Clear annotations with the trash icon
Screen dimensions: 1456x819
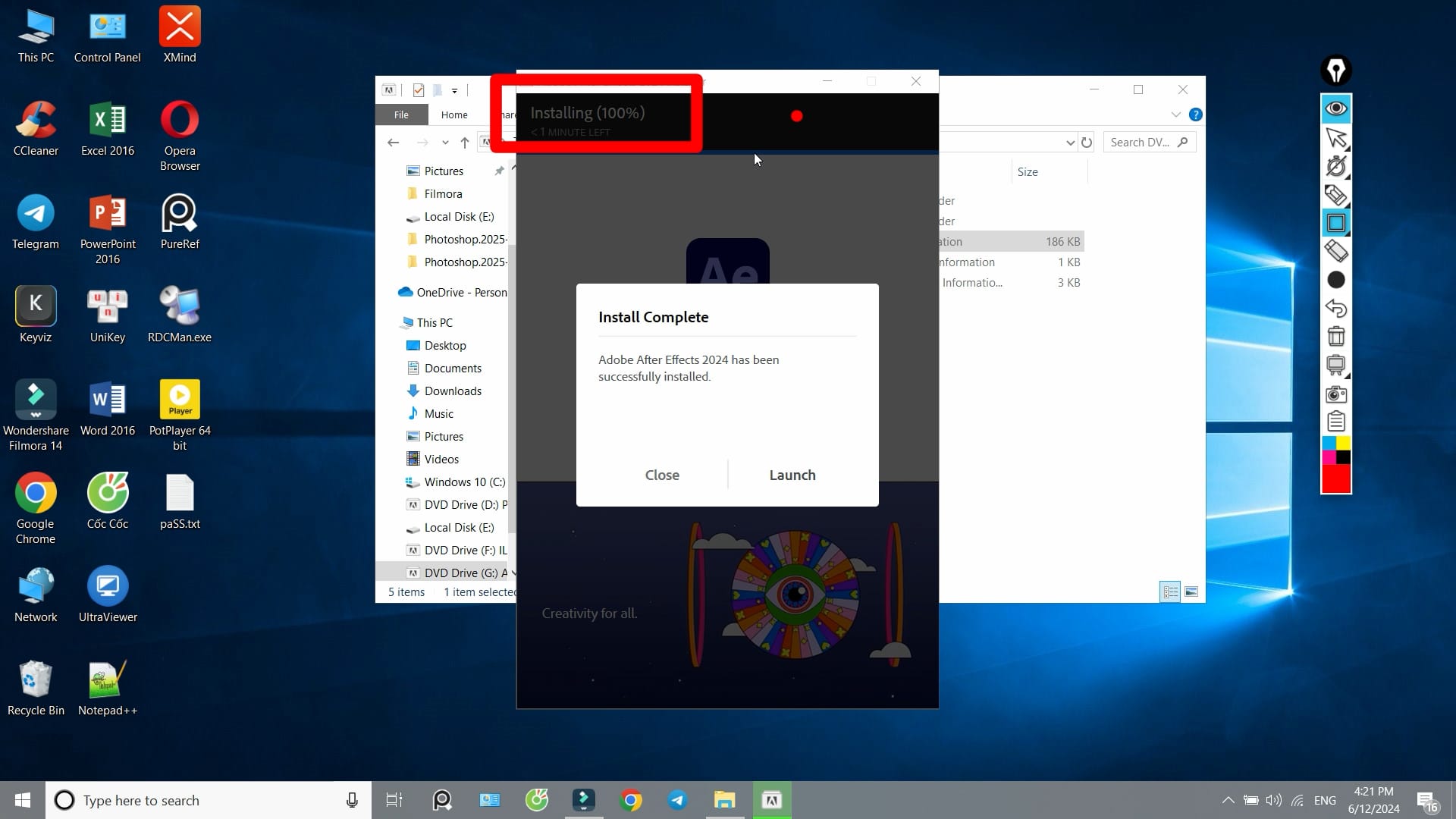point(1335,336)
